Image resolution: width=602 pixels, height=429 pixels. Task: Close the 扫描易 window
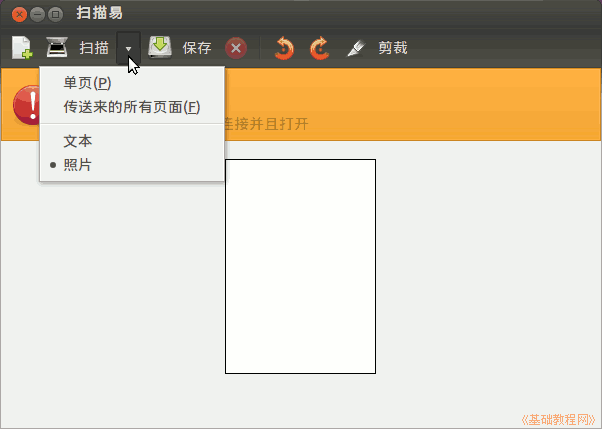(x=17, y=14)
